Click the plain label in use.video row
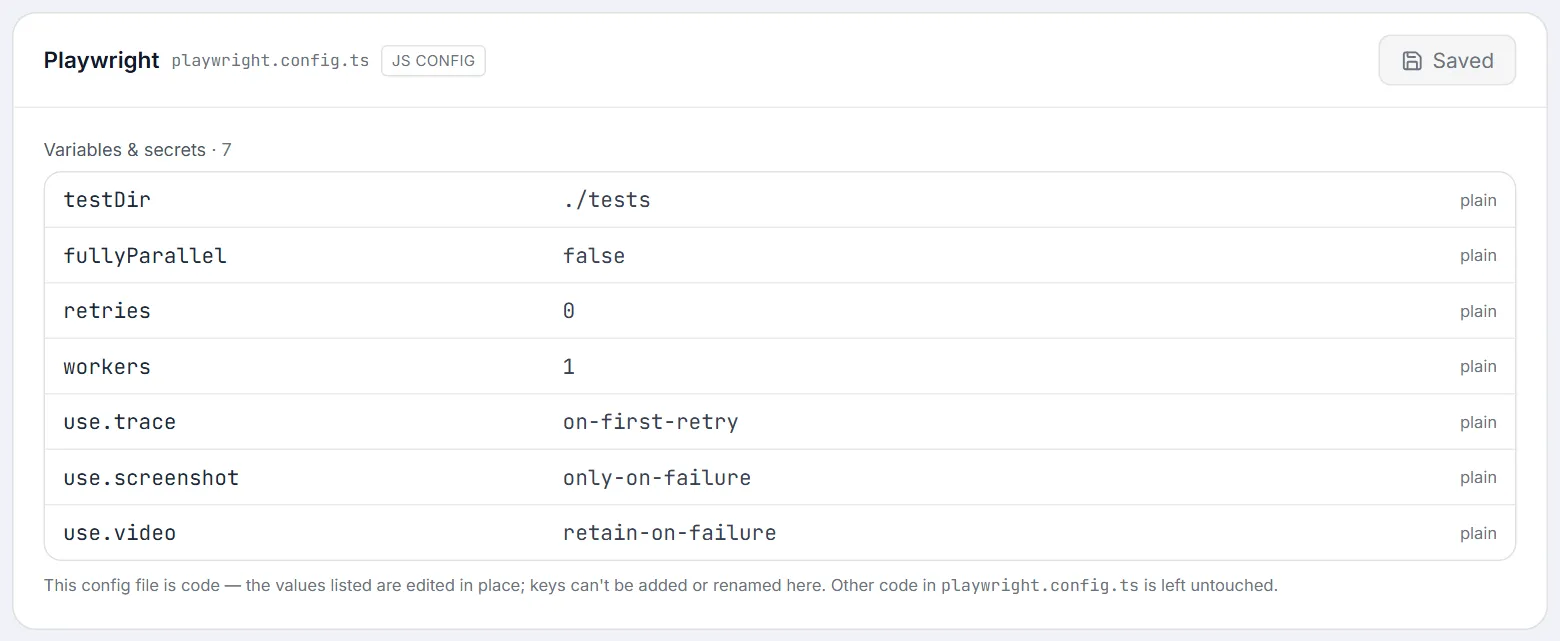Viewport: 1560px width, 641px height. (1478, 533)
